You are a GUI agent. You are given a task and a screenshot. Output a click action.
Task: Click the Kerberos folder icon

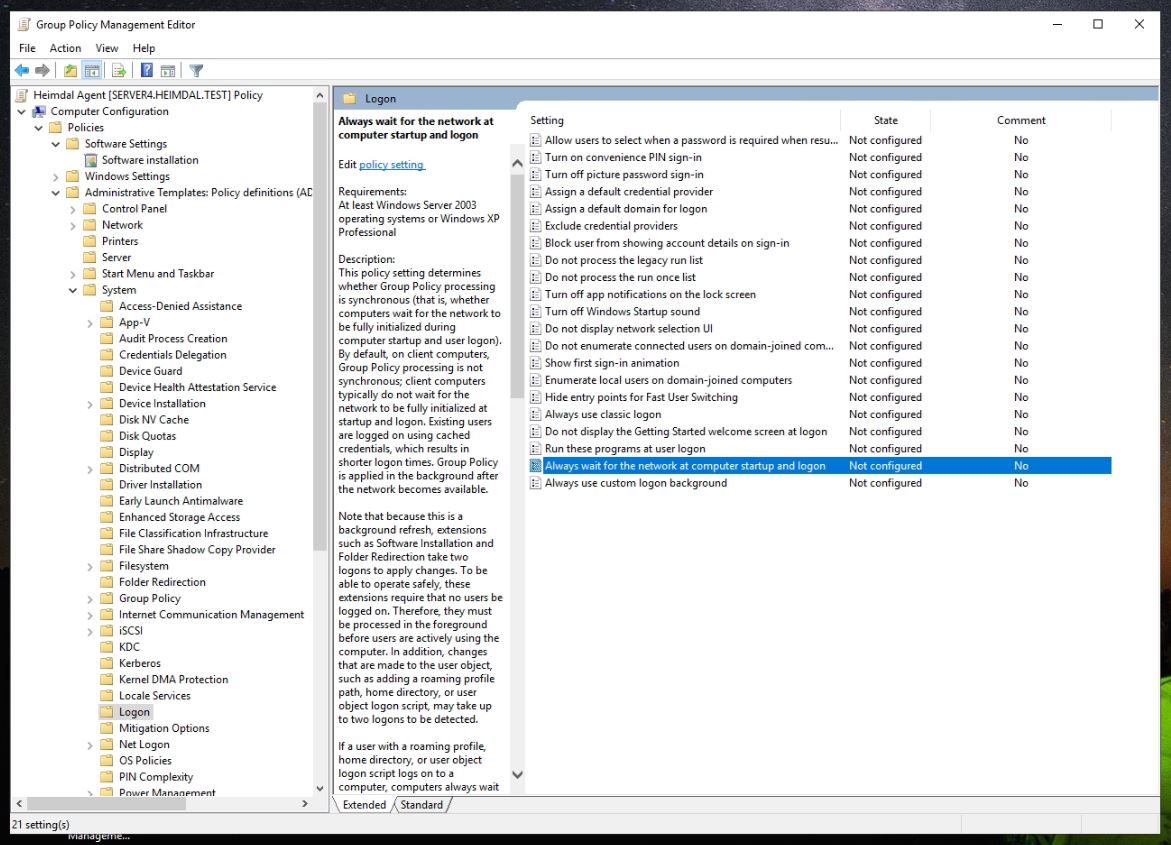[107, 663]
